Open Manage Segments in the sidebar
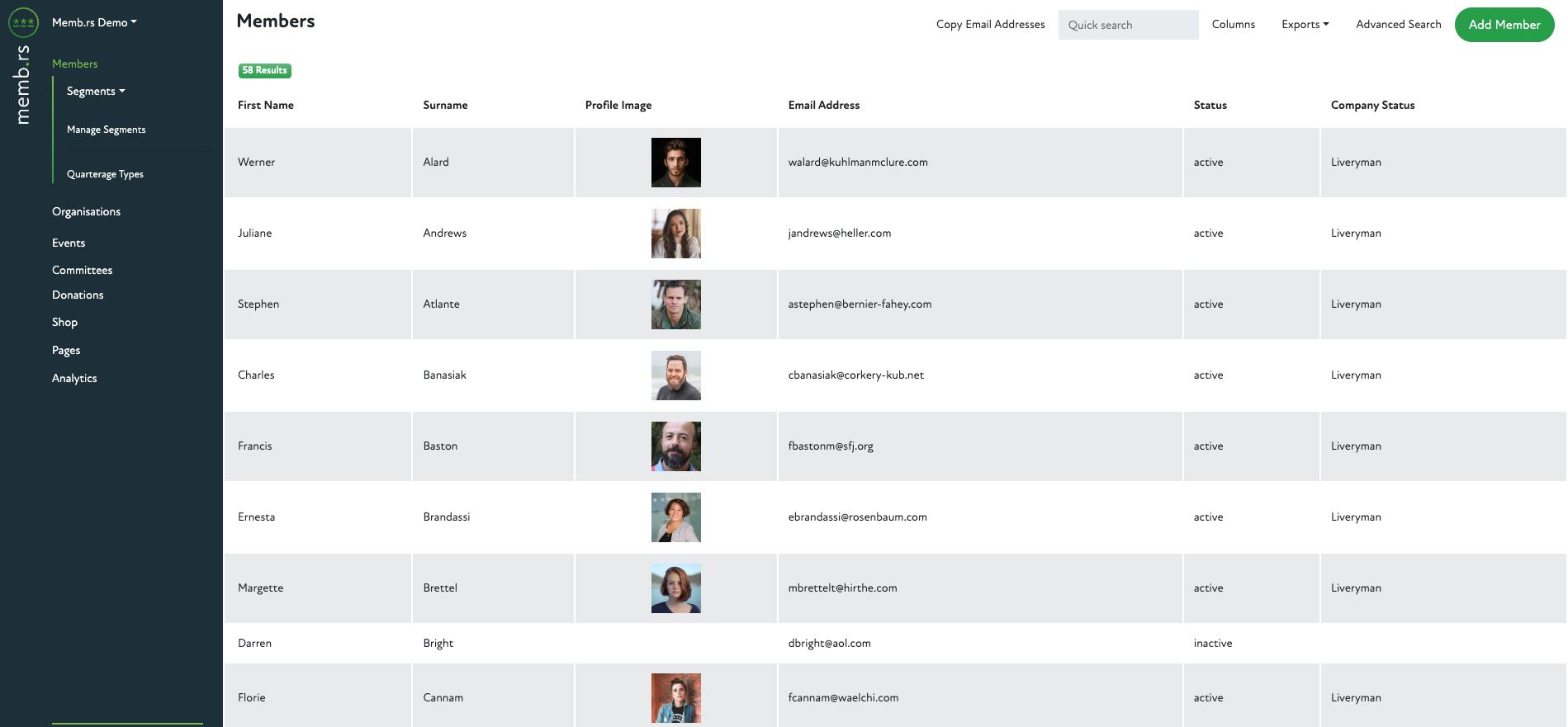The image size is (1568, 727). [x=106, y=130]
